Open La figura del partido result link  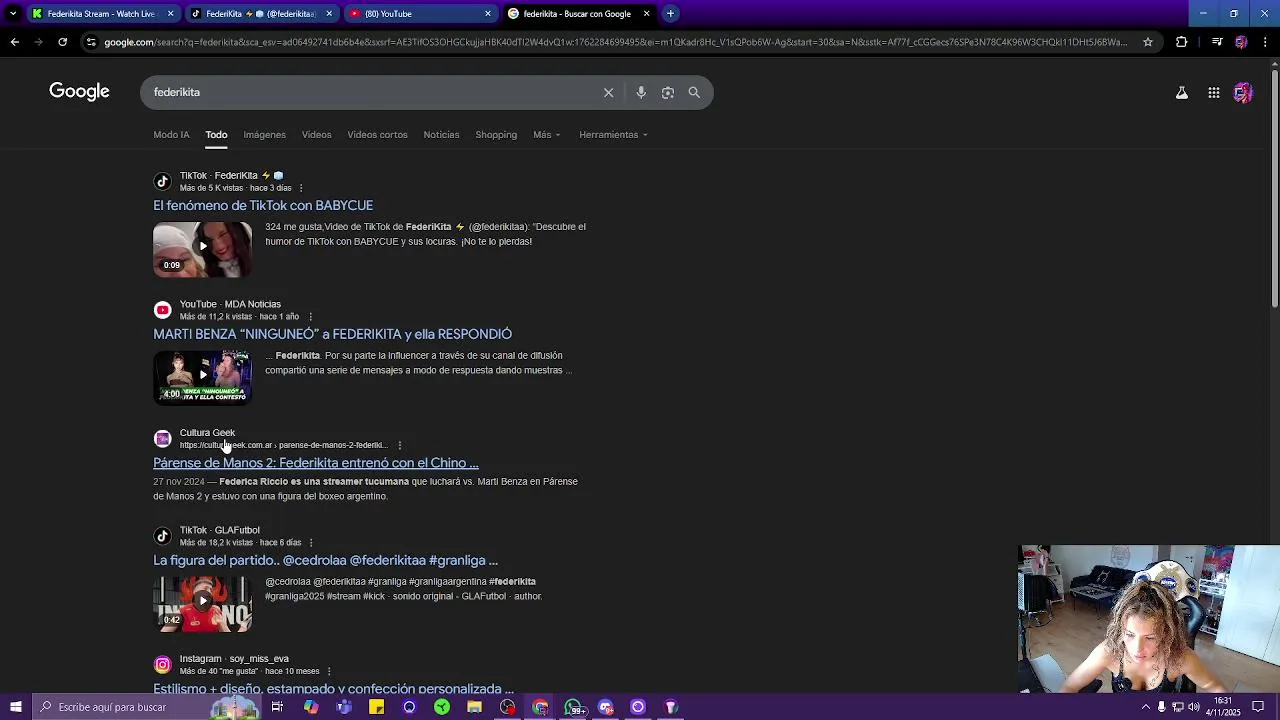click(x=325, y=560)
